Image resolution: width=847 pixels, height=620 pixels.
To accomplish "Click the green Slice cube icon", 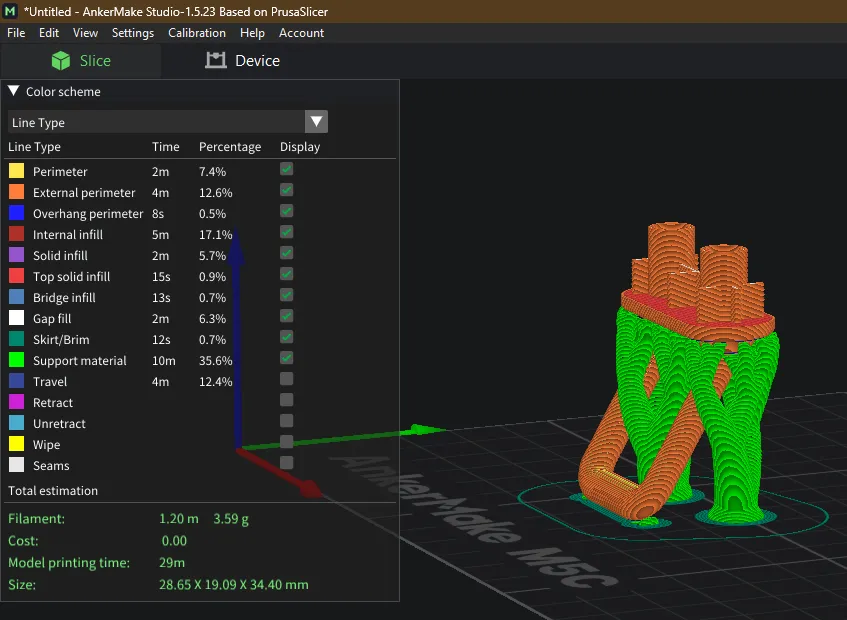I will [61, 60].
